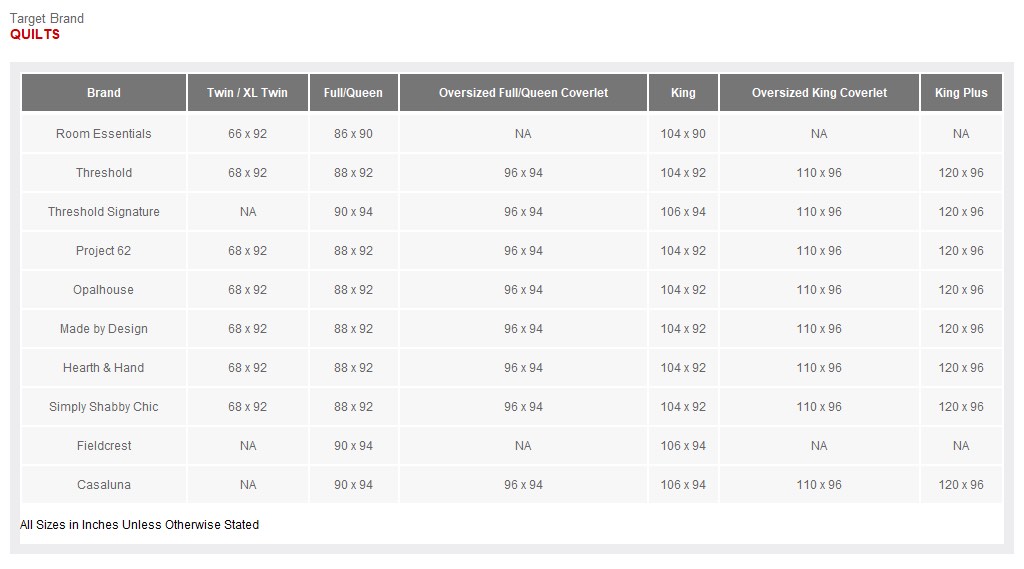Click Hearth & Hand Full/Queen 88 x 92
The image size is (1024, 569).
(x=353, y=368)
